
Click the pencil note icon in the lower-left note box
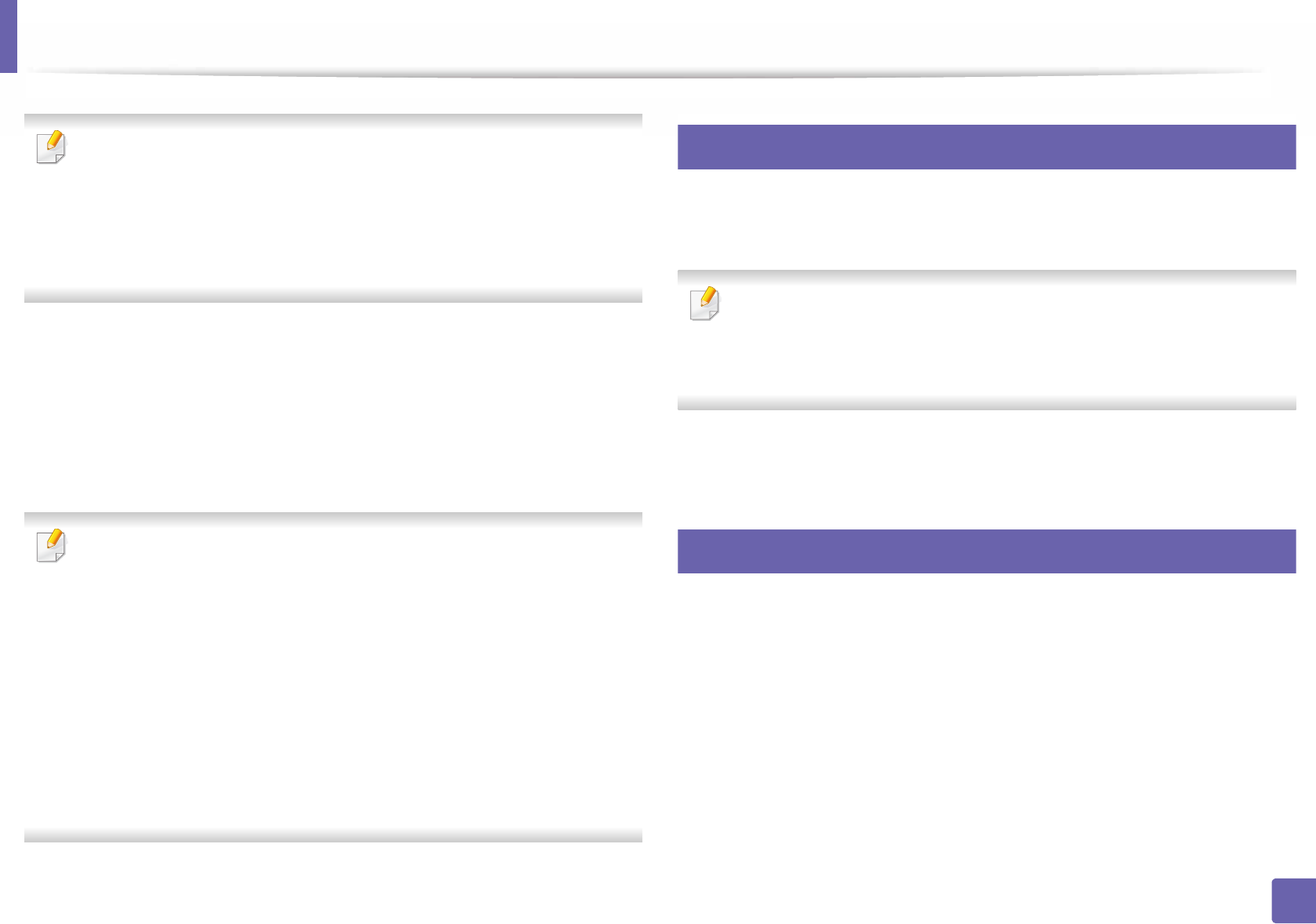52,546
